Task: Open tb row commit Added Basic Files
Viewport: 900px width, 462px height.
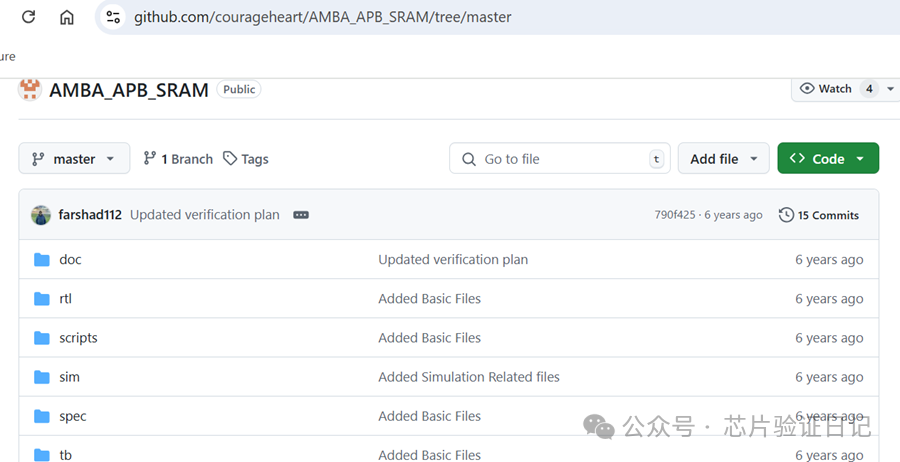Action: click(x=429, y=455)
